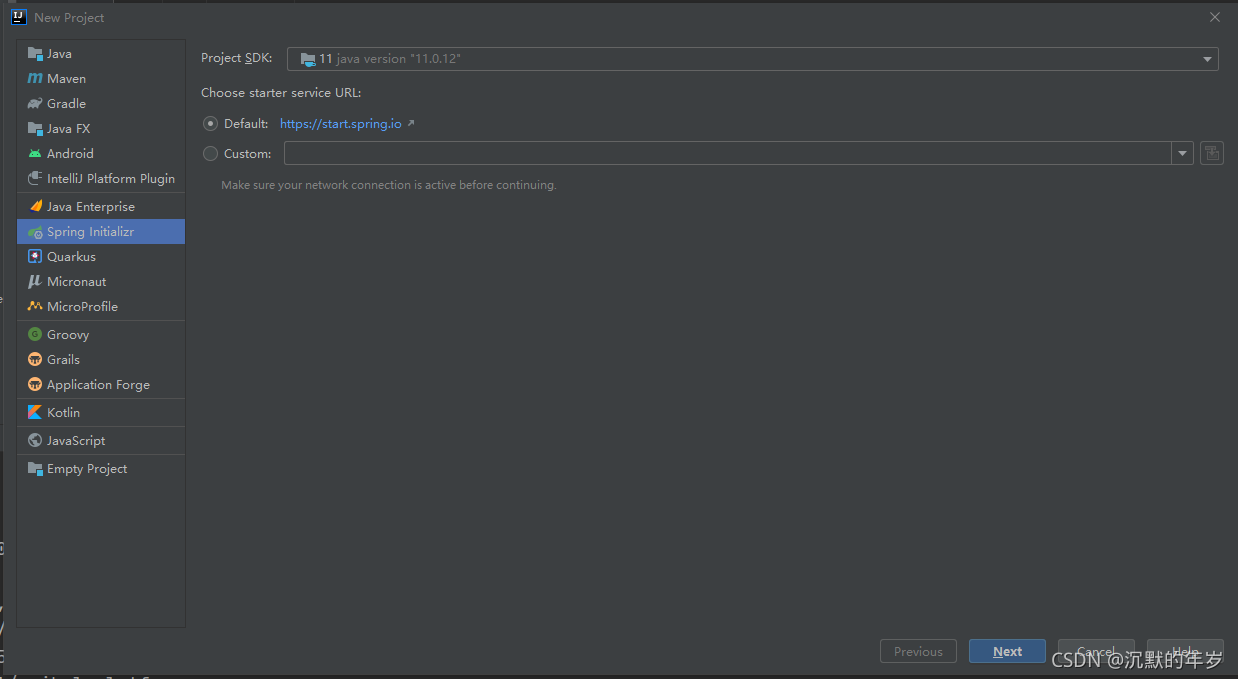
Task: Select Android in the project list
Action: pos(101,154)
